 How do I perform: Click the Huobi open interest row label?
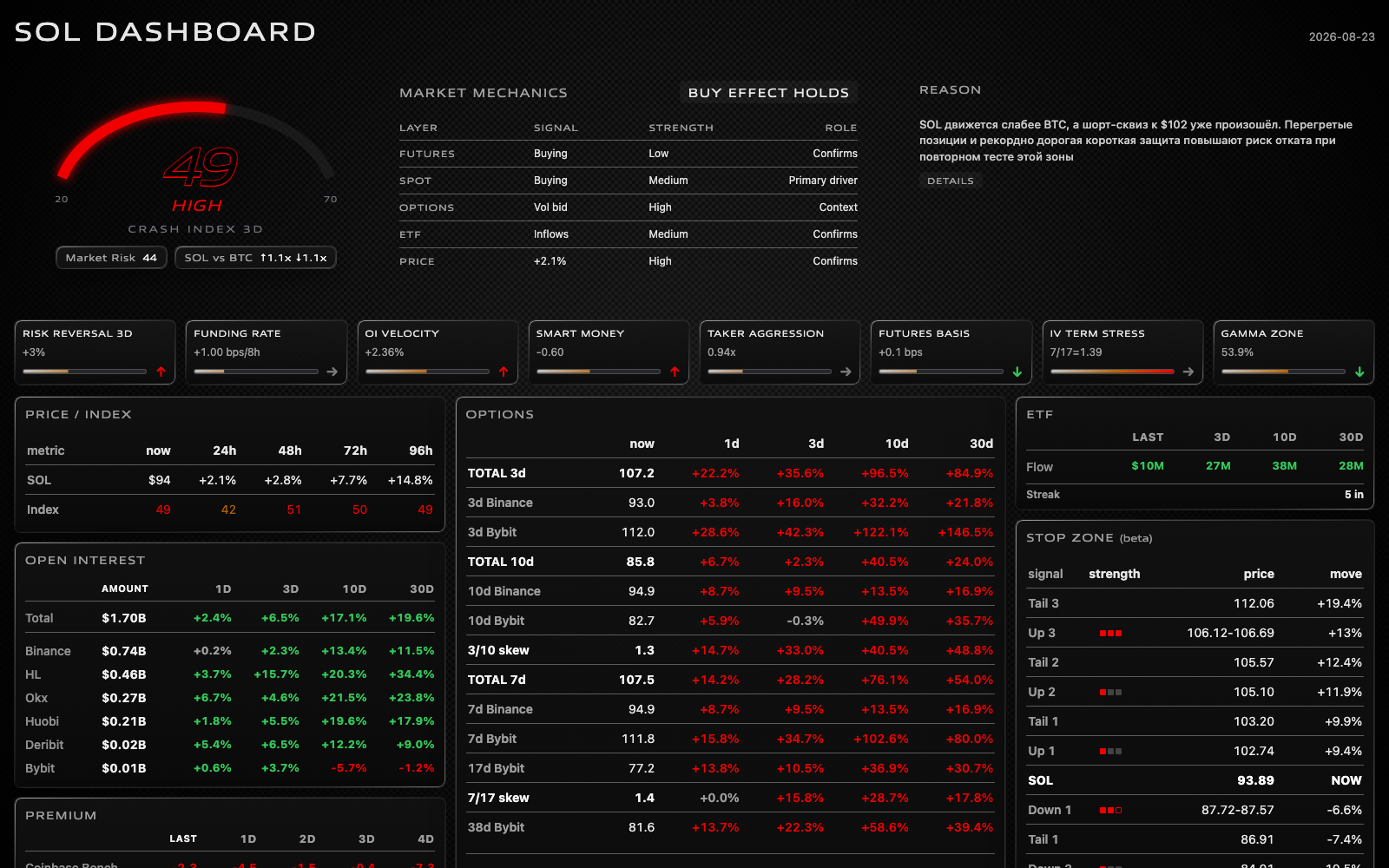(x=43, y=721)
